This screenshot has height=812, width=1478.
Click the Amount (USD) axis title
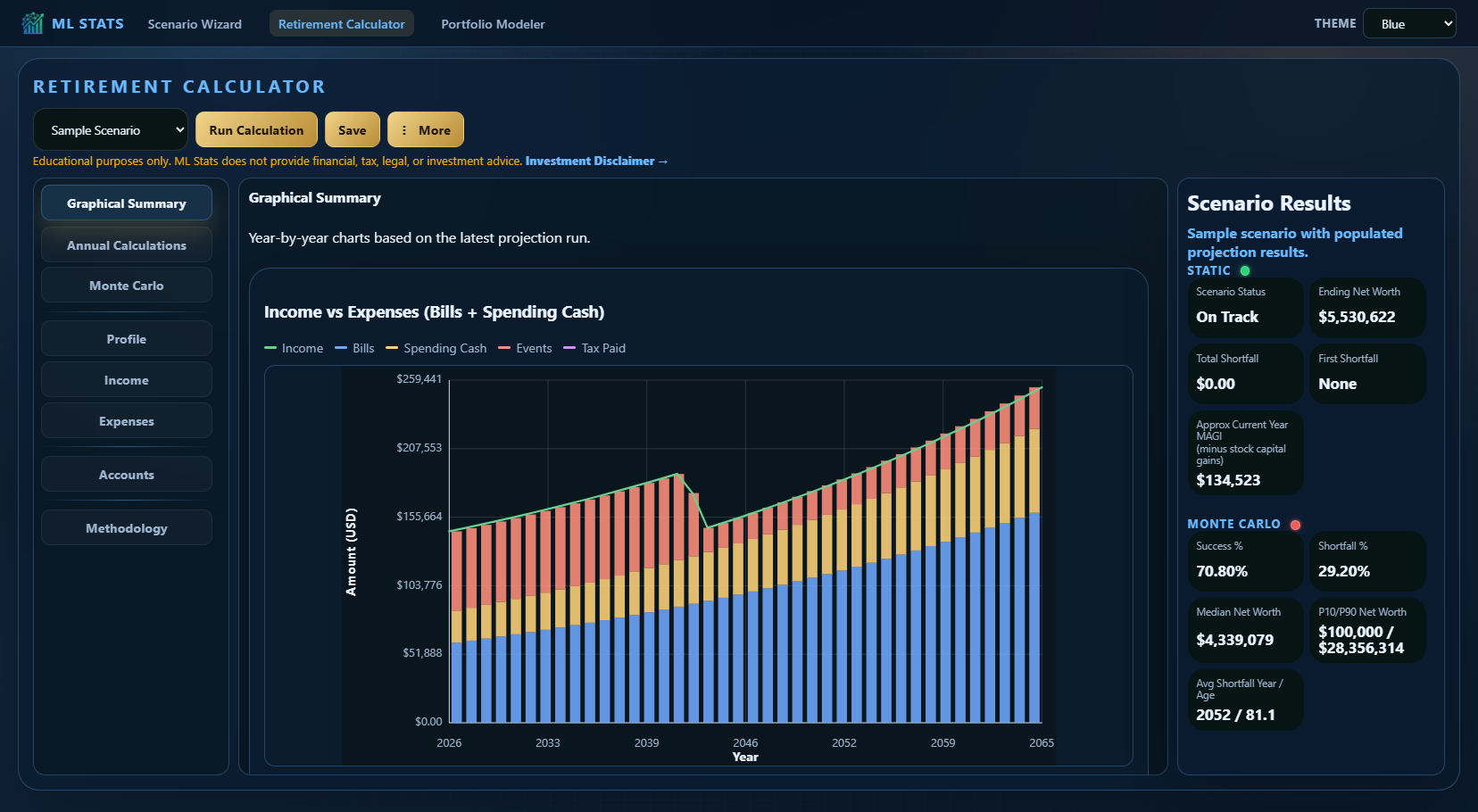point(351,551)
